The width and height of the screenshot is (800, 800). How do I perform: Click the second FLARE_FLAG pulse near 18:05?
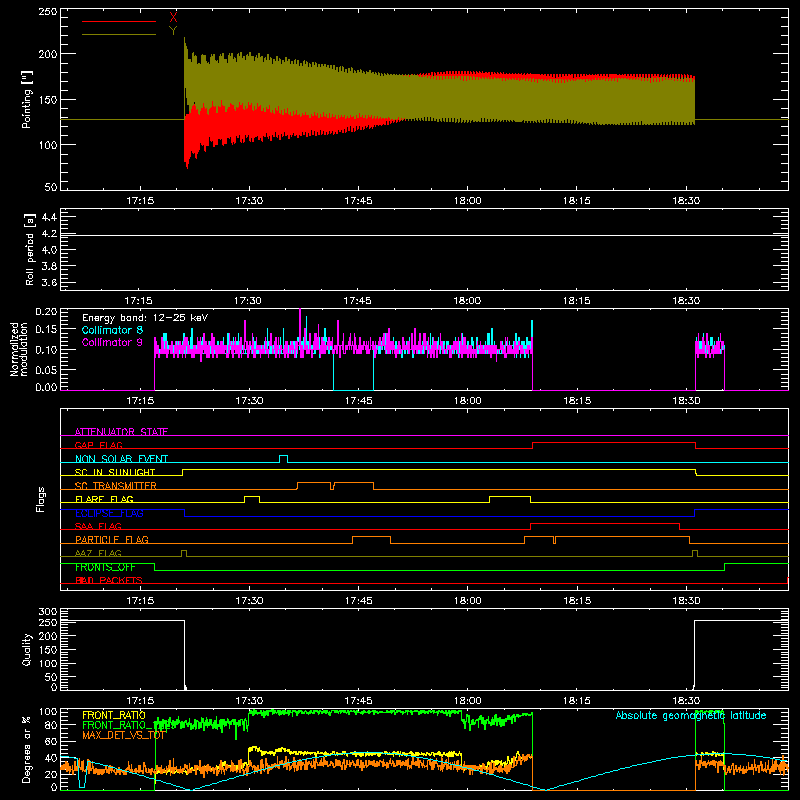(510, 499)
